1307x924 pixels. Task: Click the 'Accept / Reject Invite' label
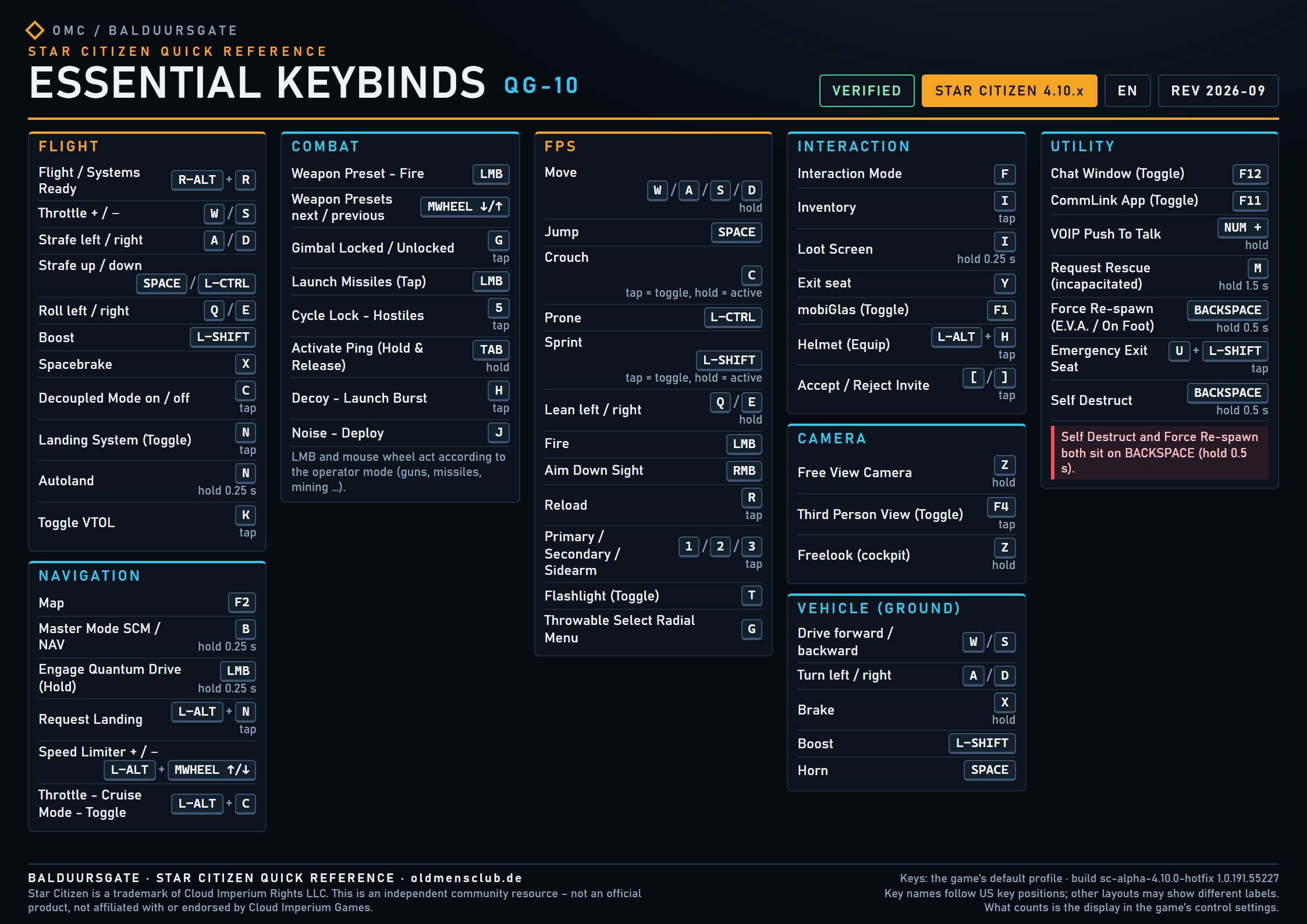click(864, 385)
